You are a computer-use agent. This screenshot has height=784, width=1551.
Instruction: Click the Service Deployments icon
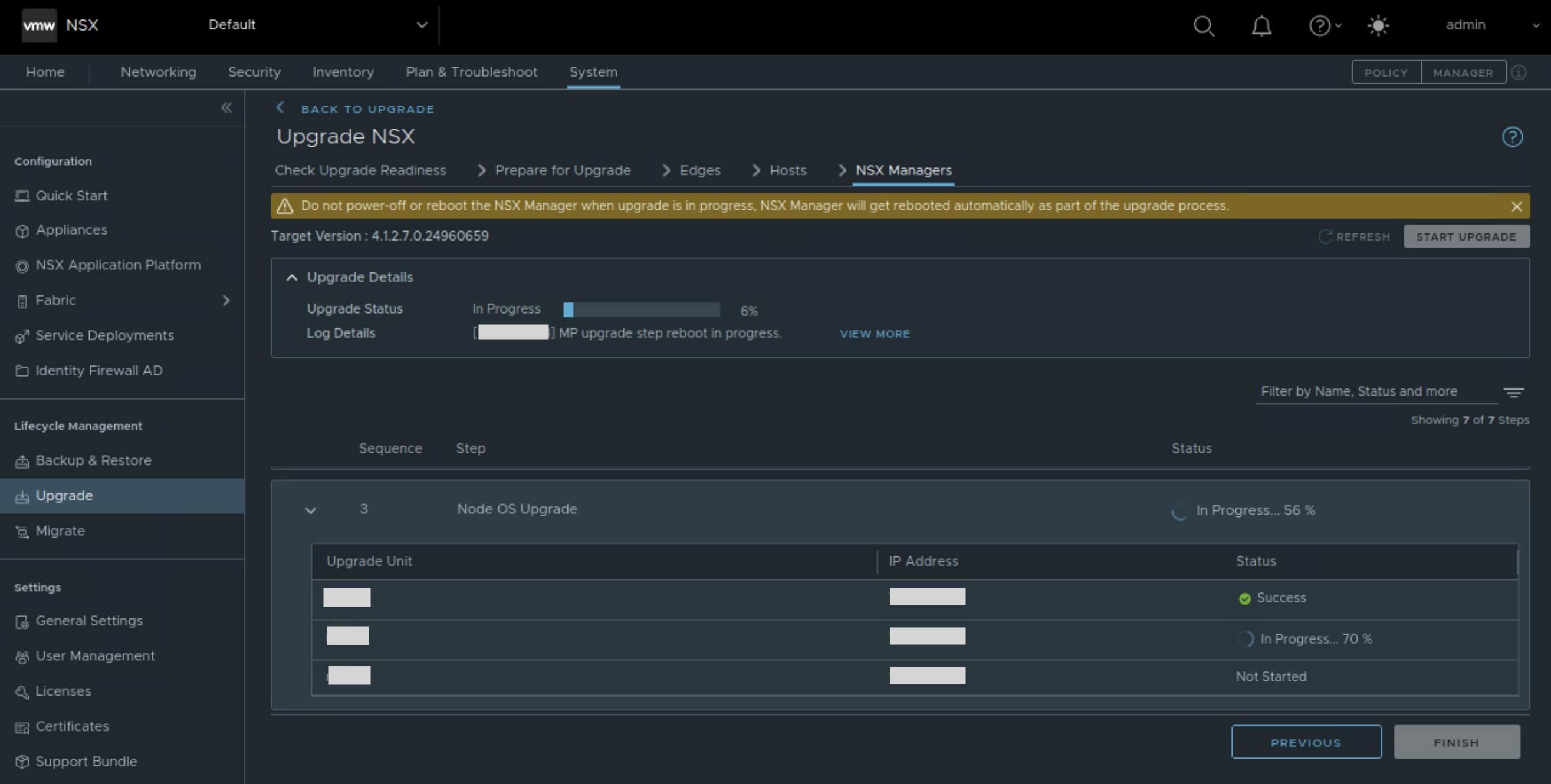22,336
